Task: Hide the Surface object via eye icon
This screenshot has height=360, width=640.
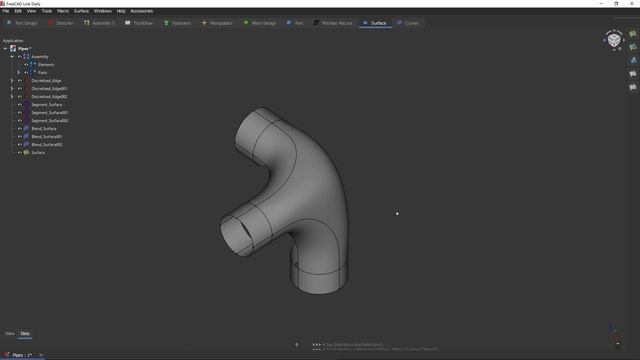Action: 19,153
